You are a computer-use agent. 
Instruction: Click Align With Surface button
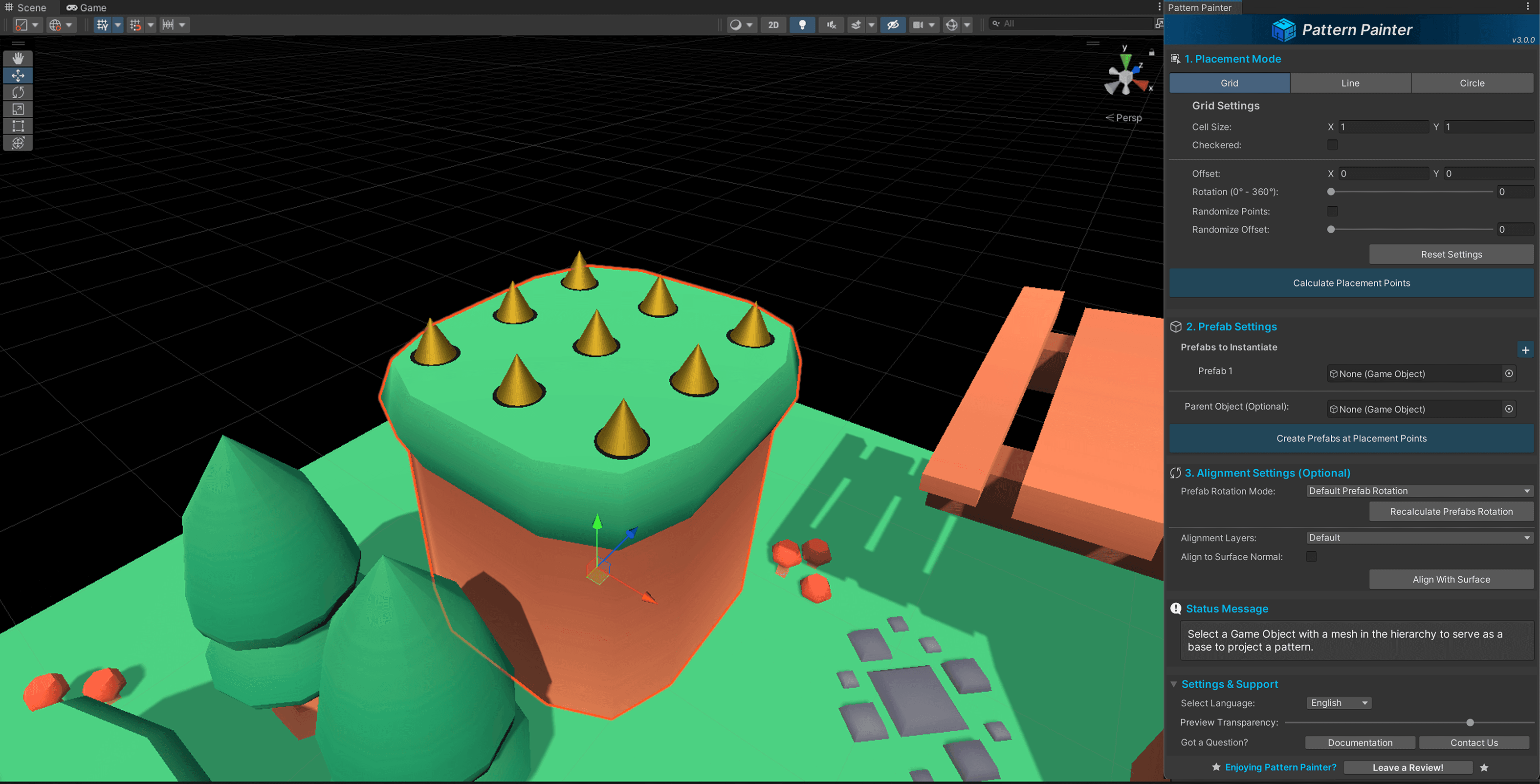[x=1451, y=580]
